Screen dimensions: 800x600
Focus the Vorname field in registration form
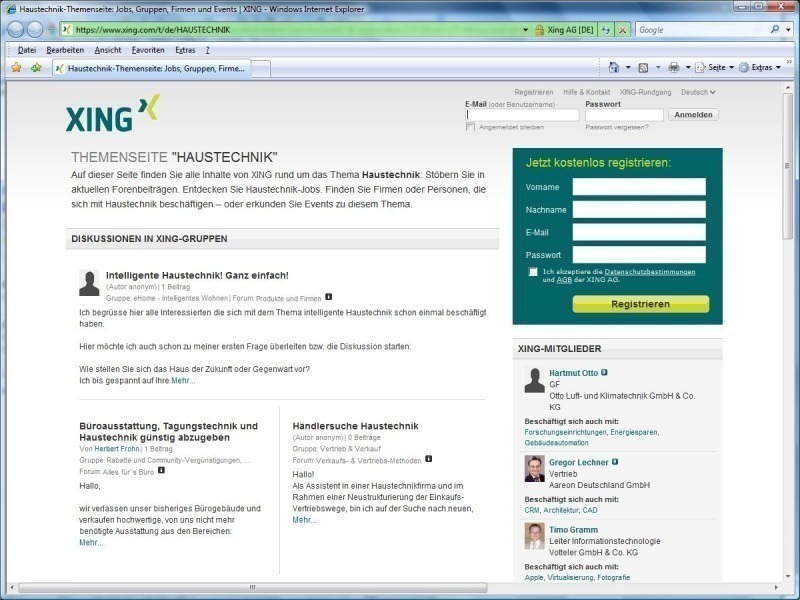[x=639, y=187]
